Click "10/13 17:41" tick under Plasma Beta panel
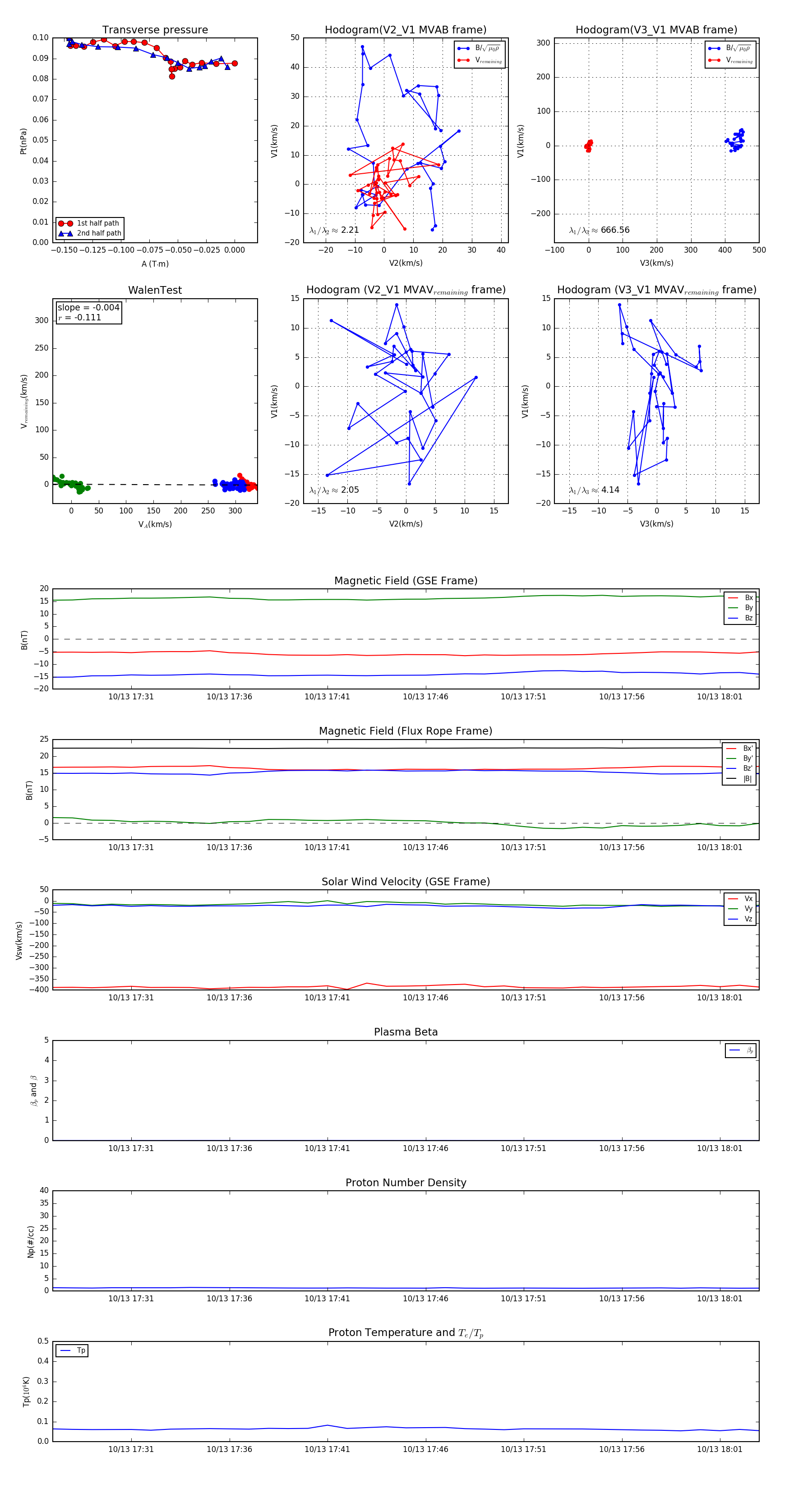 click(327, 1148)
